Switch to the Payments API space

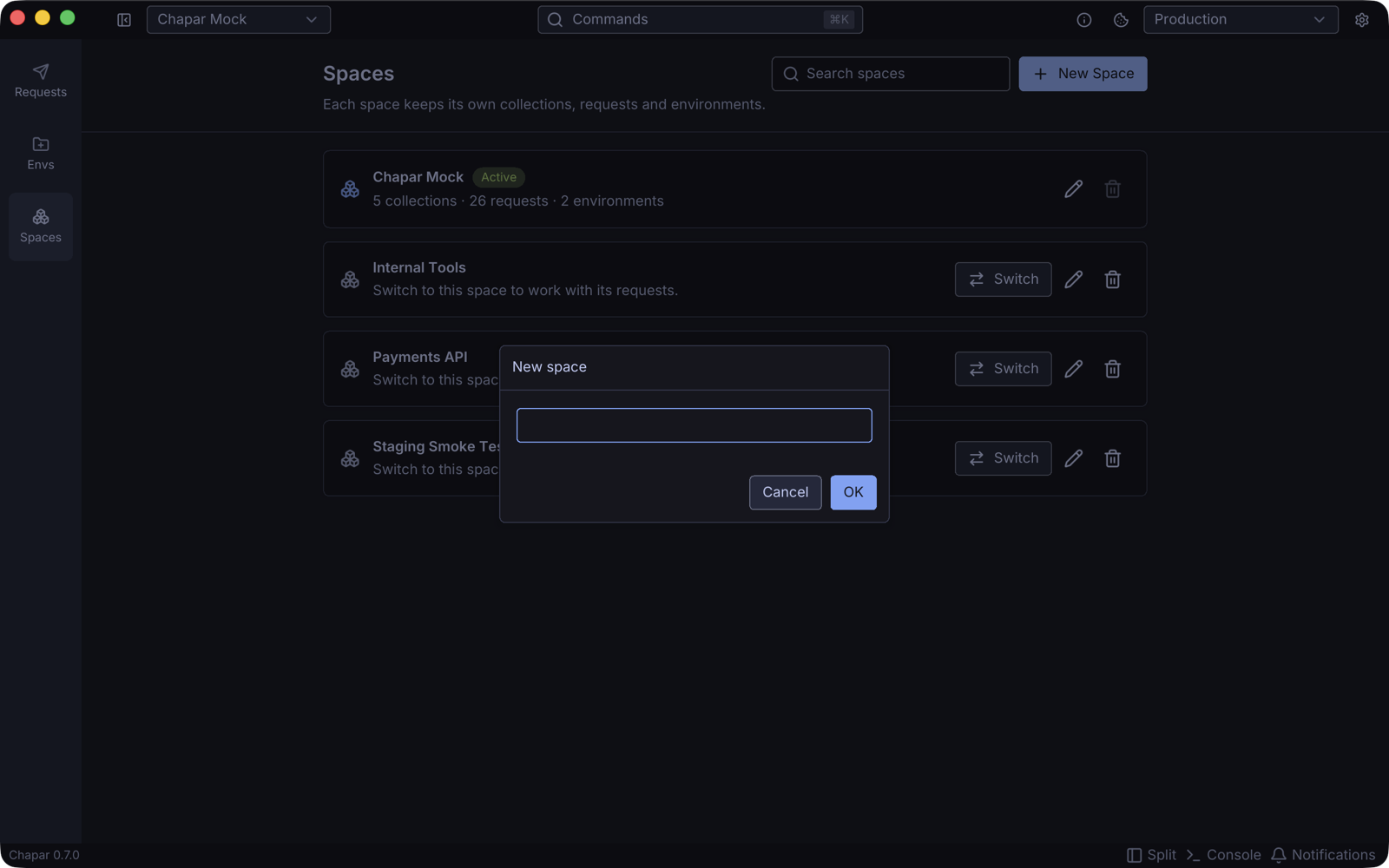pos(1003,369)
